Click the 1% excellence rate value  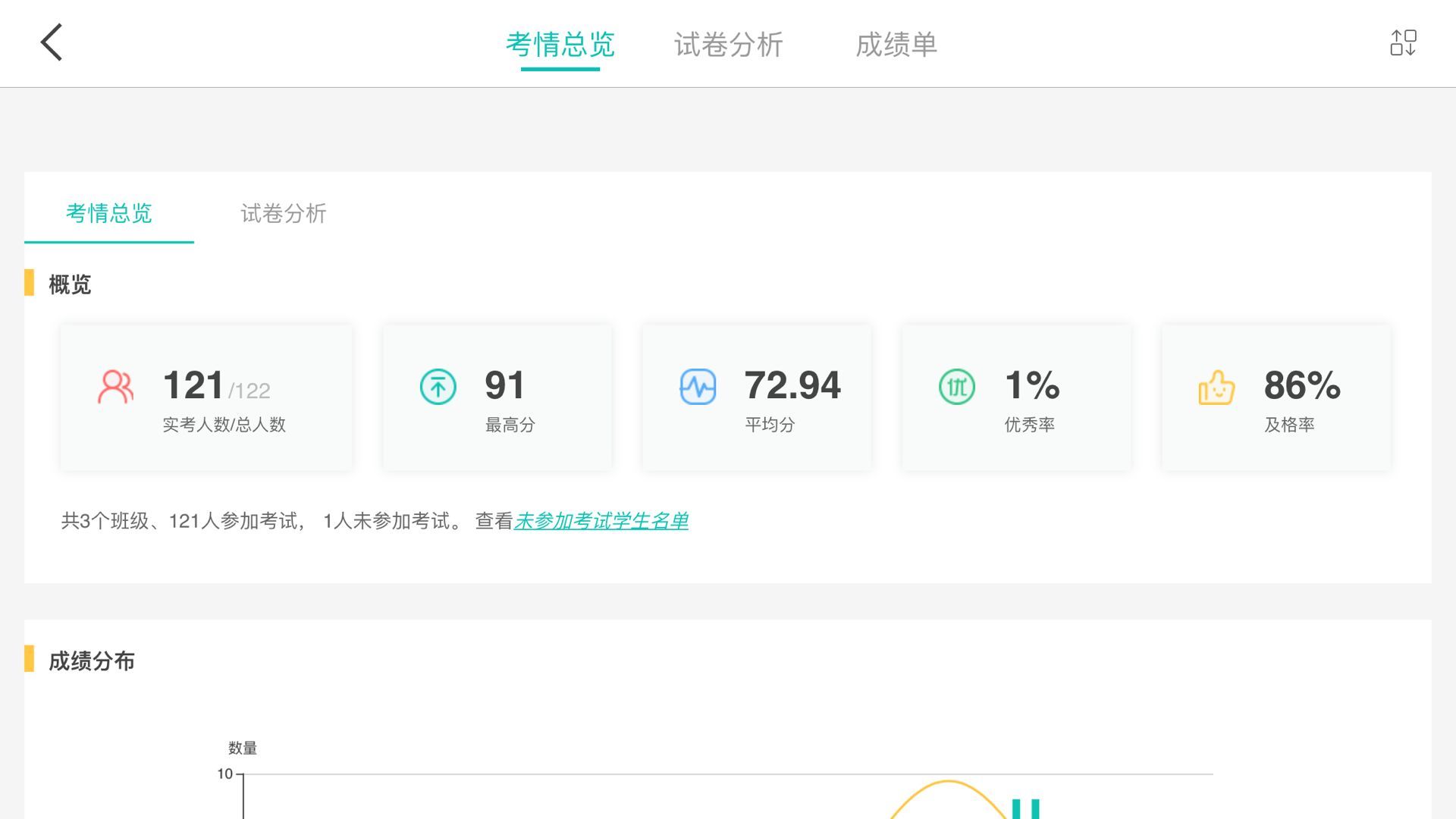coord(1031,385)
